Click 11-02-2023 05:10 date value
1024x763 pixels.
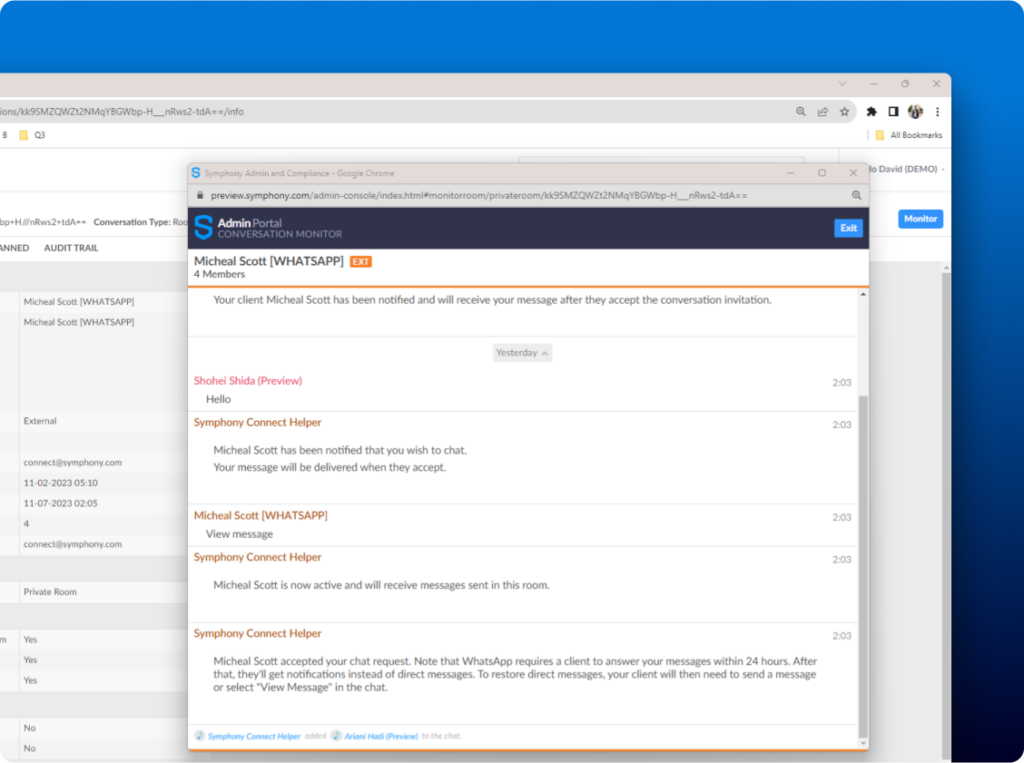pyautogui.click(x=61, y=483)
